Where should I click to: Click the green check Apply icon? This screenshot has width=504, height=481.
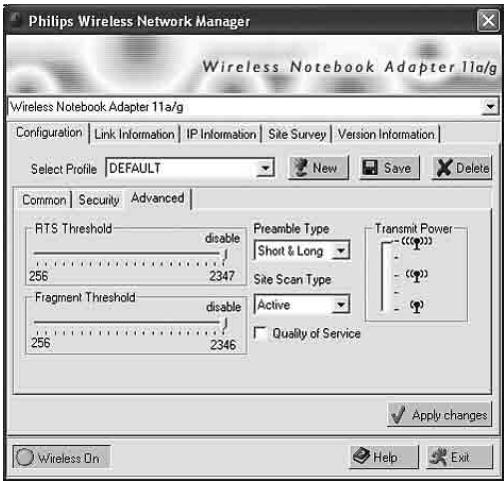[398, 415]
